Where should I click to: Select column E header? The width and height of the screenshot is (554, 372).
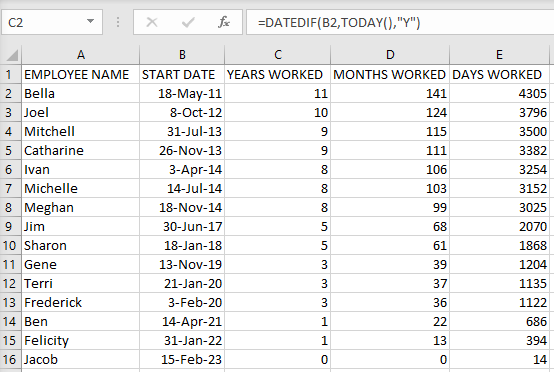pyautogui.click(x=499, y=55)
